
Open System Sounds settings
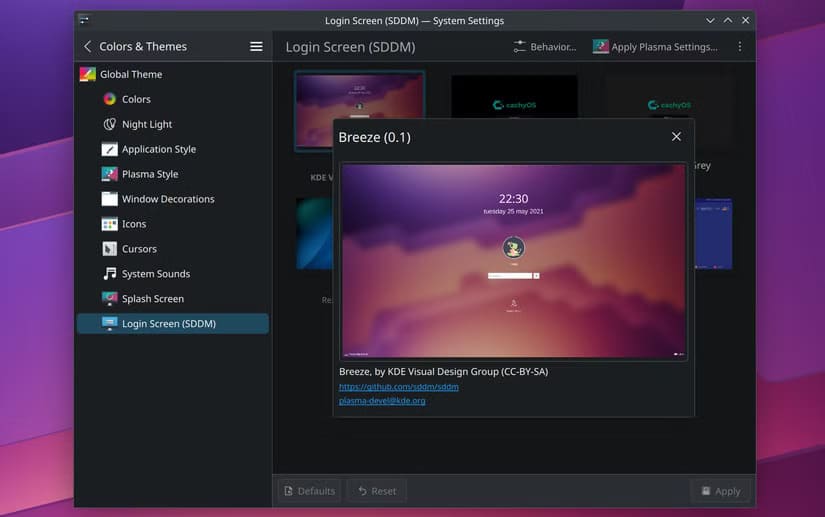[155, 274]
